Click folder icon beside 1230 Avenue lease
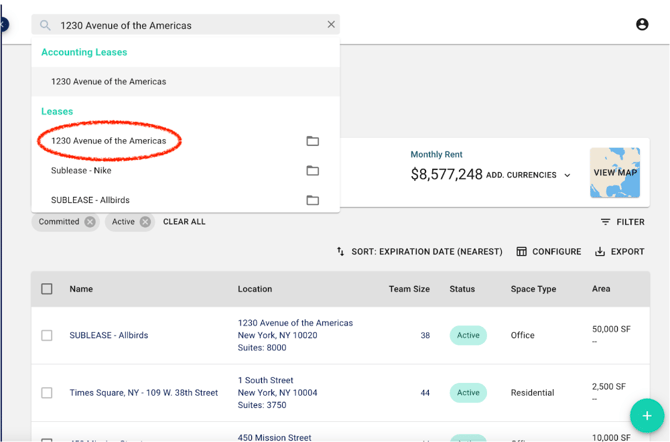Screen dimensions: 670x442 312,141
